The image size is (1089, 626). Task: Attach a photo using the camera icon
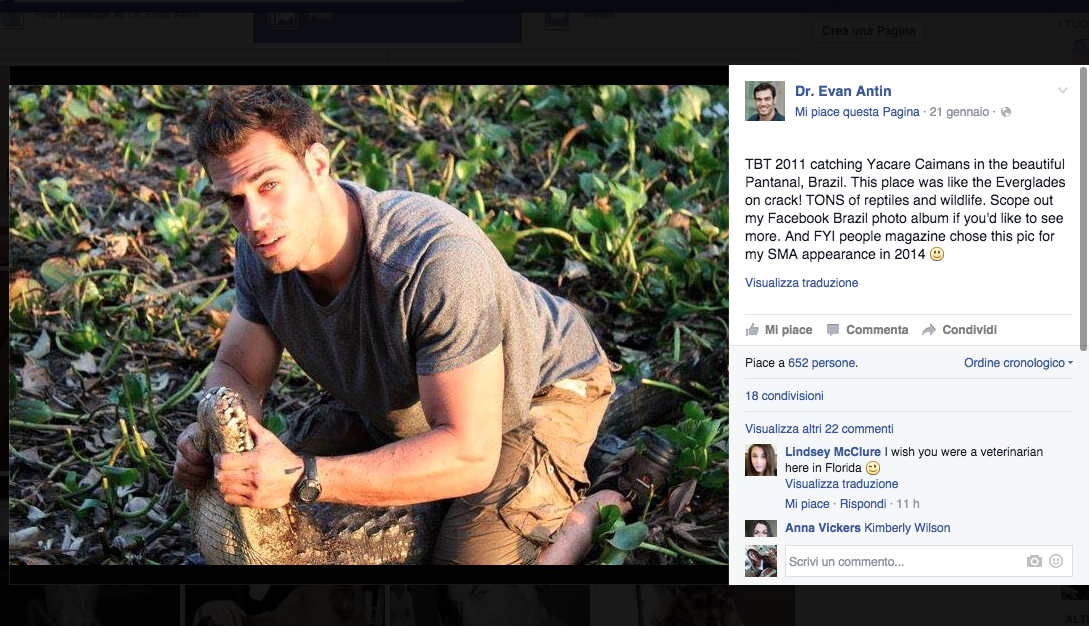(x=1034, y=562)
